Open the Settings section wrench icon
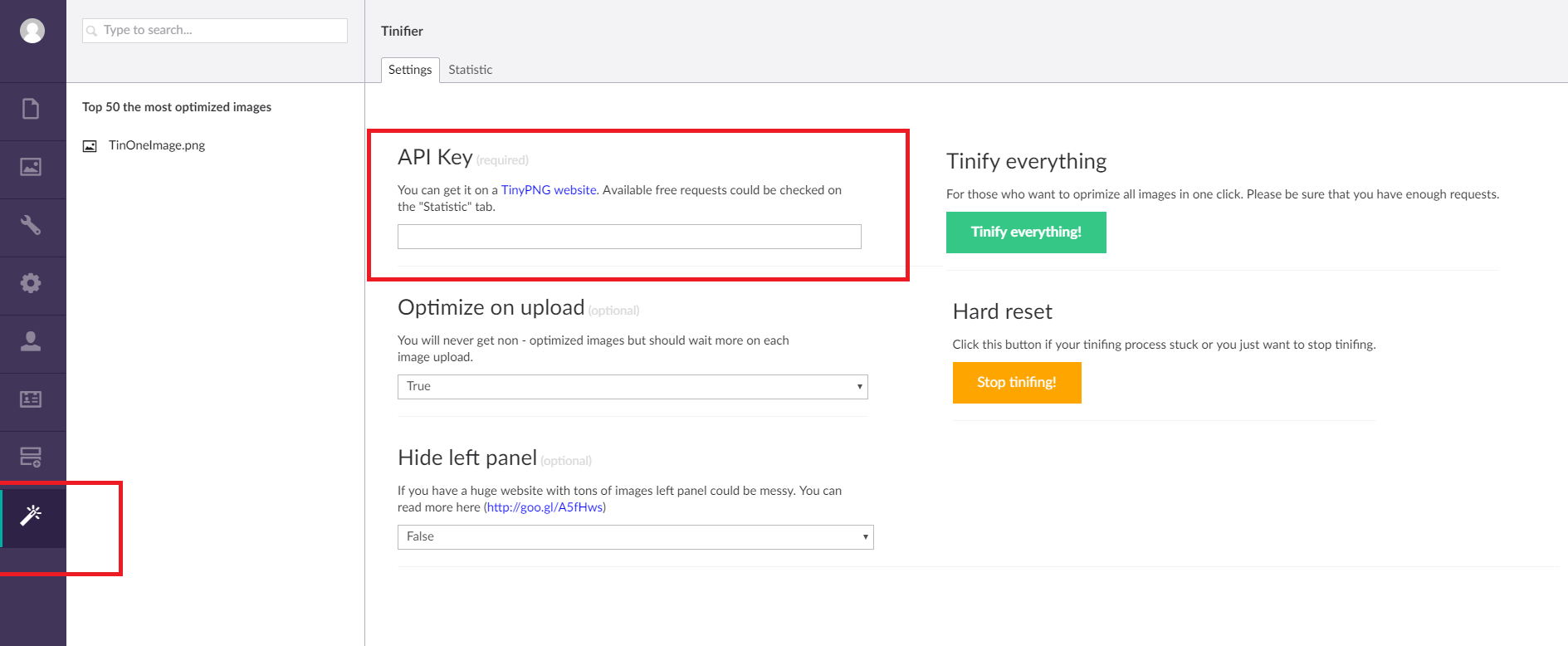 click(31, 225)
